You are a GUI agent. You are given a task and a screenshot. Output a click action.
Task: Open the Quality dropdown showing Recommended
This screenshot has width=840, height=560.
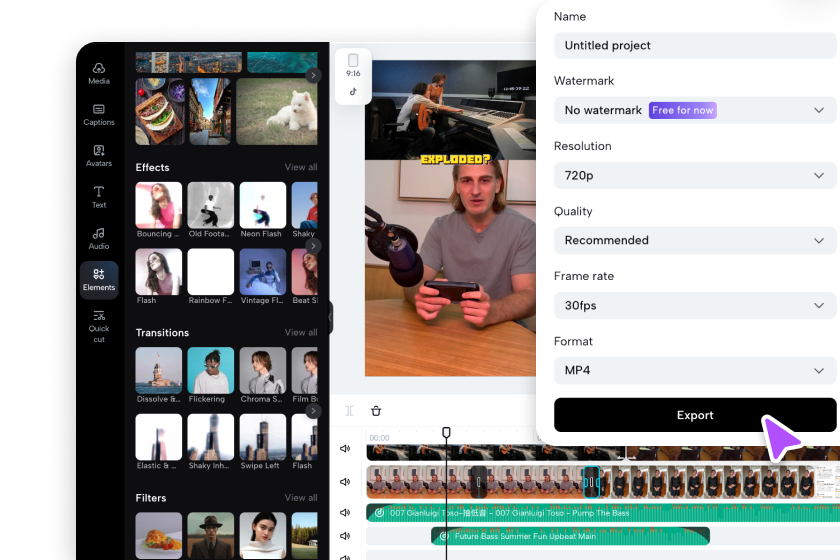point(695,240)
